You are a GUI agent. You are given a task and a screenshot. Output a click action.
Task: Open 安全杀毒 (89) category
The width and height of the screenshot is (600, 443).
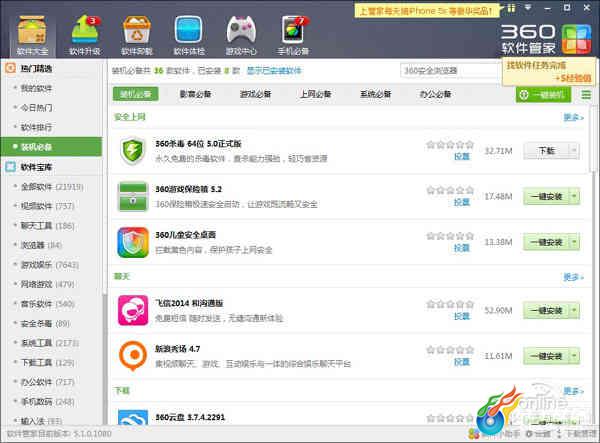(45, 324)
